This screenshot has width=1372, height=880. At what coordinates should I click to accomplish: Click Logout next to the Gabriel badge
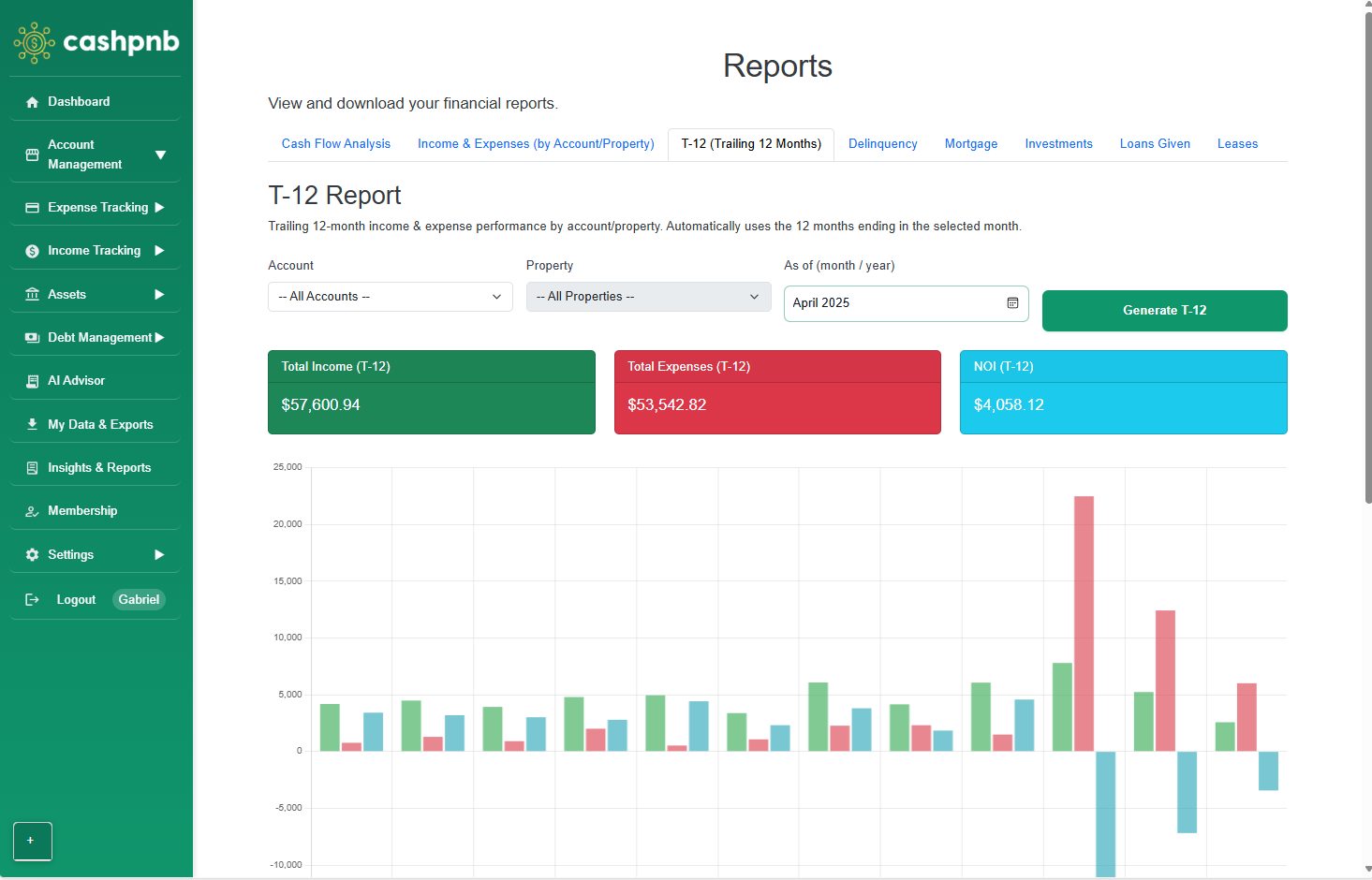(75, 599)
